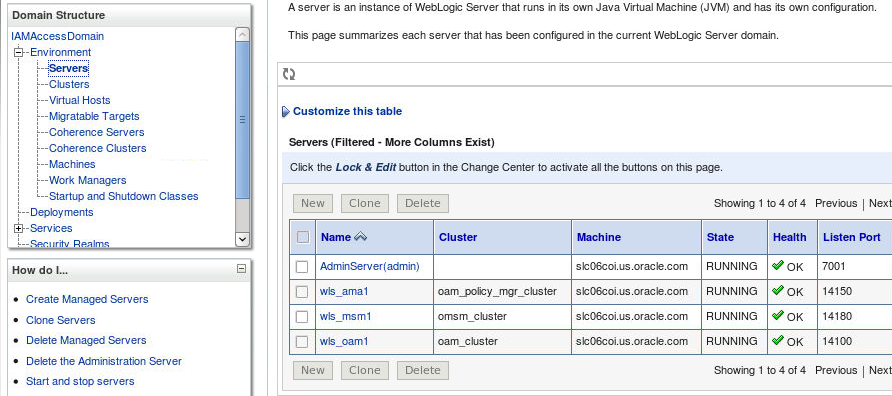Click green health checkmark for wls_oam1 row
Viewport: 892px width, 396px height.
pos(778,340)
